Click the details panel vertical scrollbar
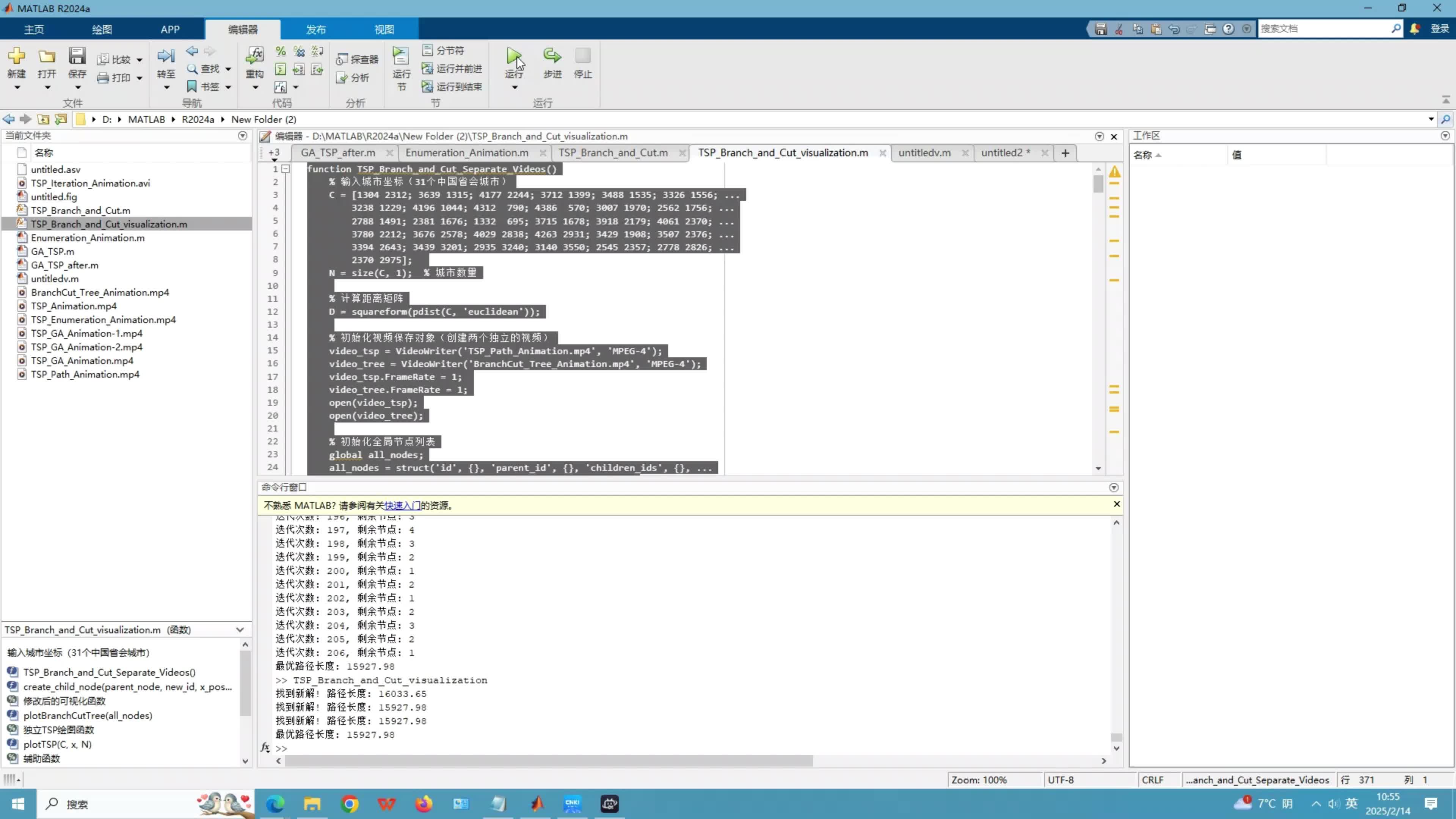This screenshot has width=1456, height=819. click(x=245, y=683)
